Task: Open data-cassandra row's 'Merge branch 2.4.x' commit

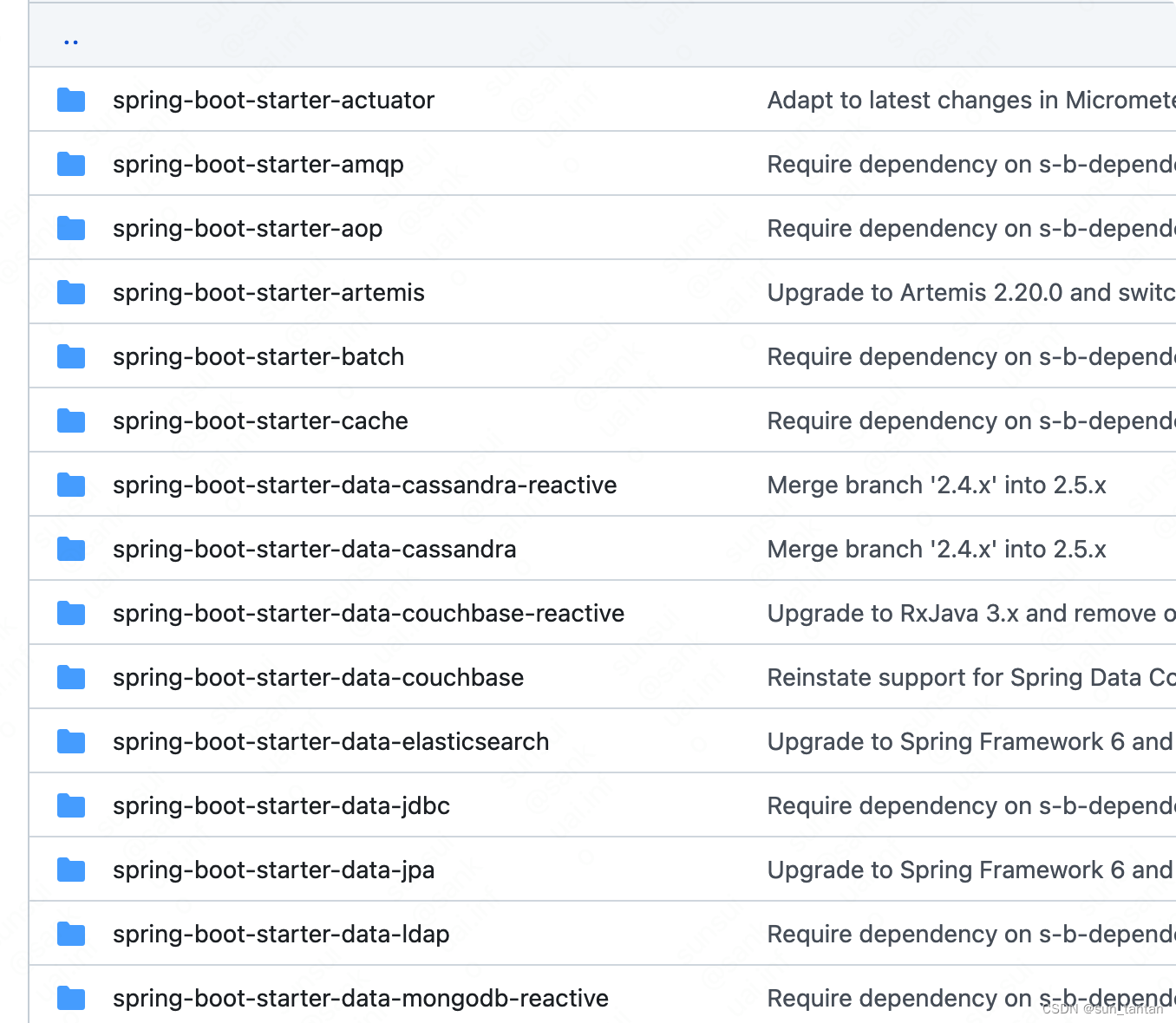Action: click(x=937, y=550)
